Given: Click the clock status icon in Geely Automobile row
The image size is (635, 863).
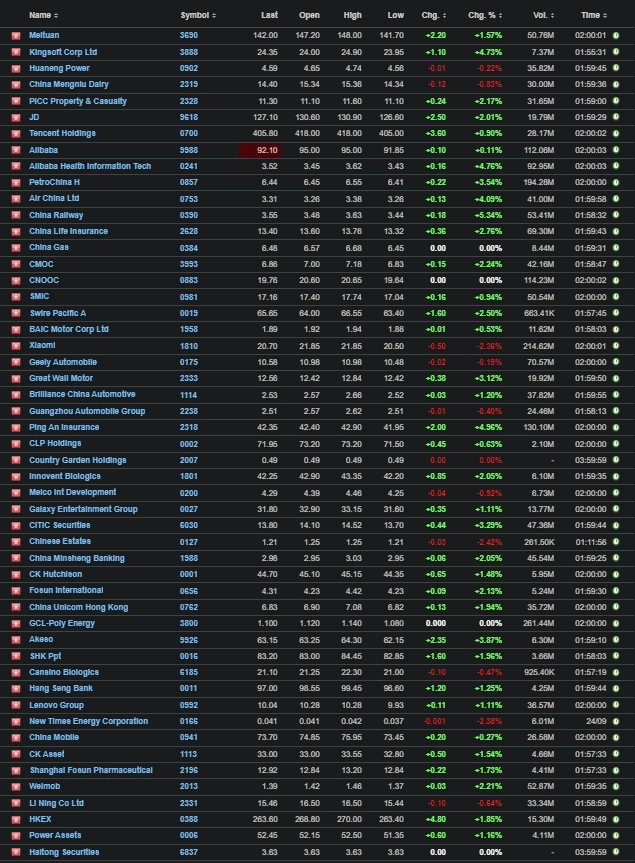Looking at the screenshot, I should [x=616, y=362].
